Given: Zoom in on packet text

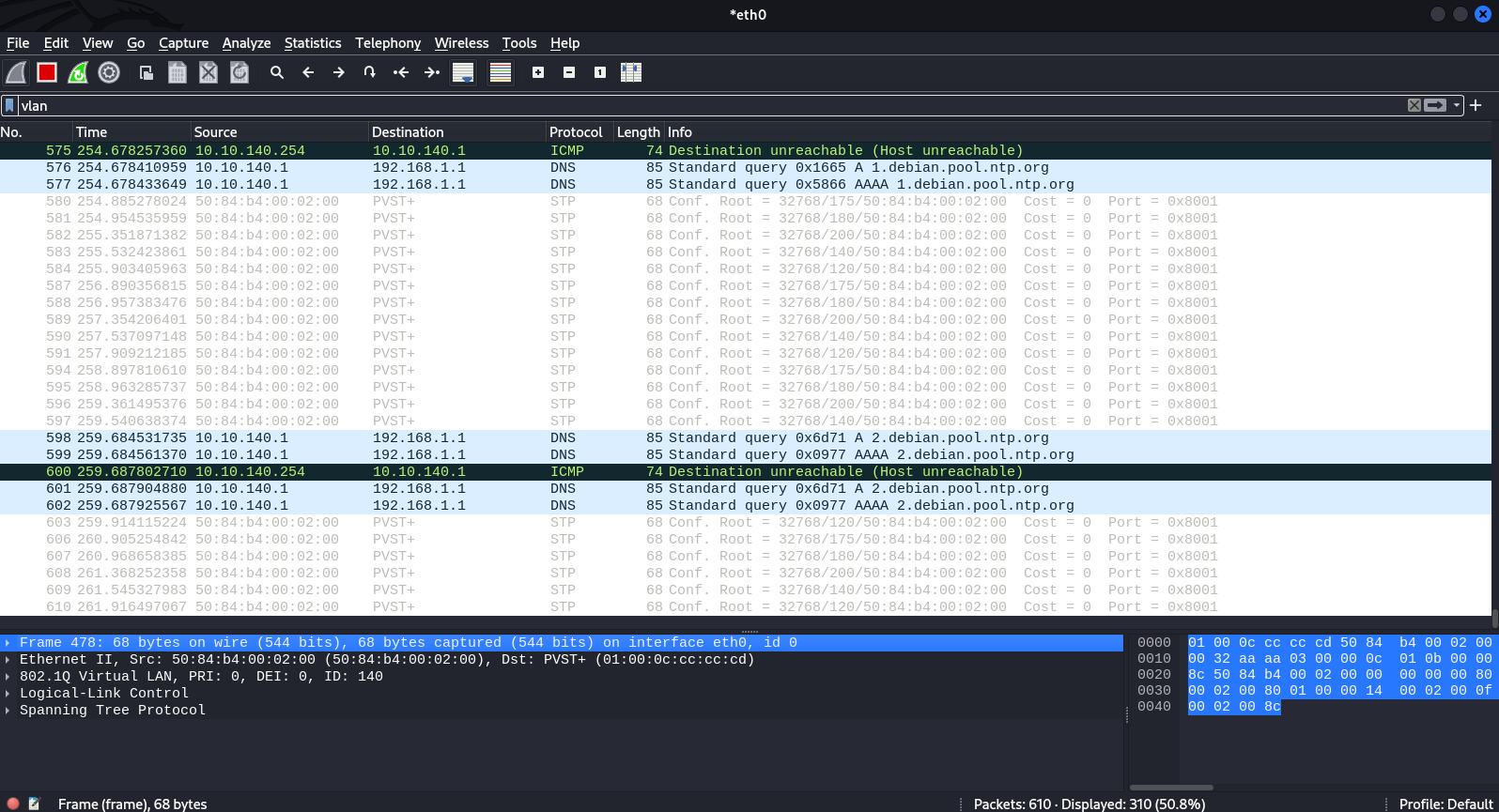Looking at the screenshot, I should 538,72.
